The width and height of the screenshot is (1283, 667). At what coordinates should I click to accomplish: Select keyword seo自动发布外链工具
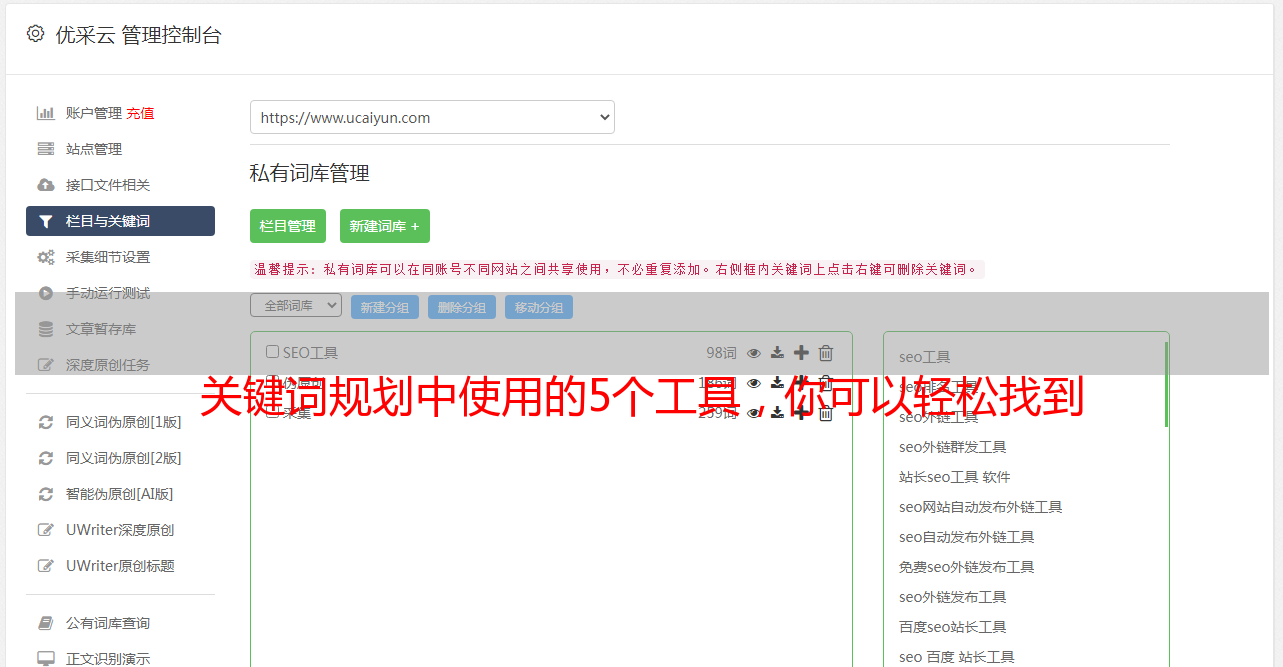click(967, 537)
